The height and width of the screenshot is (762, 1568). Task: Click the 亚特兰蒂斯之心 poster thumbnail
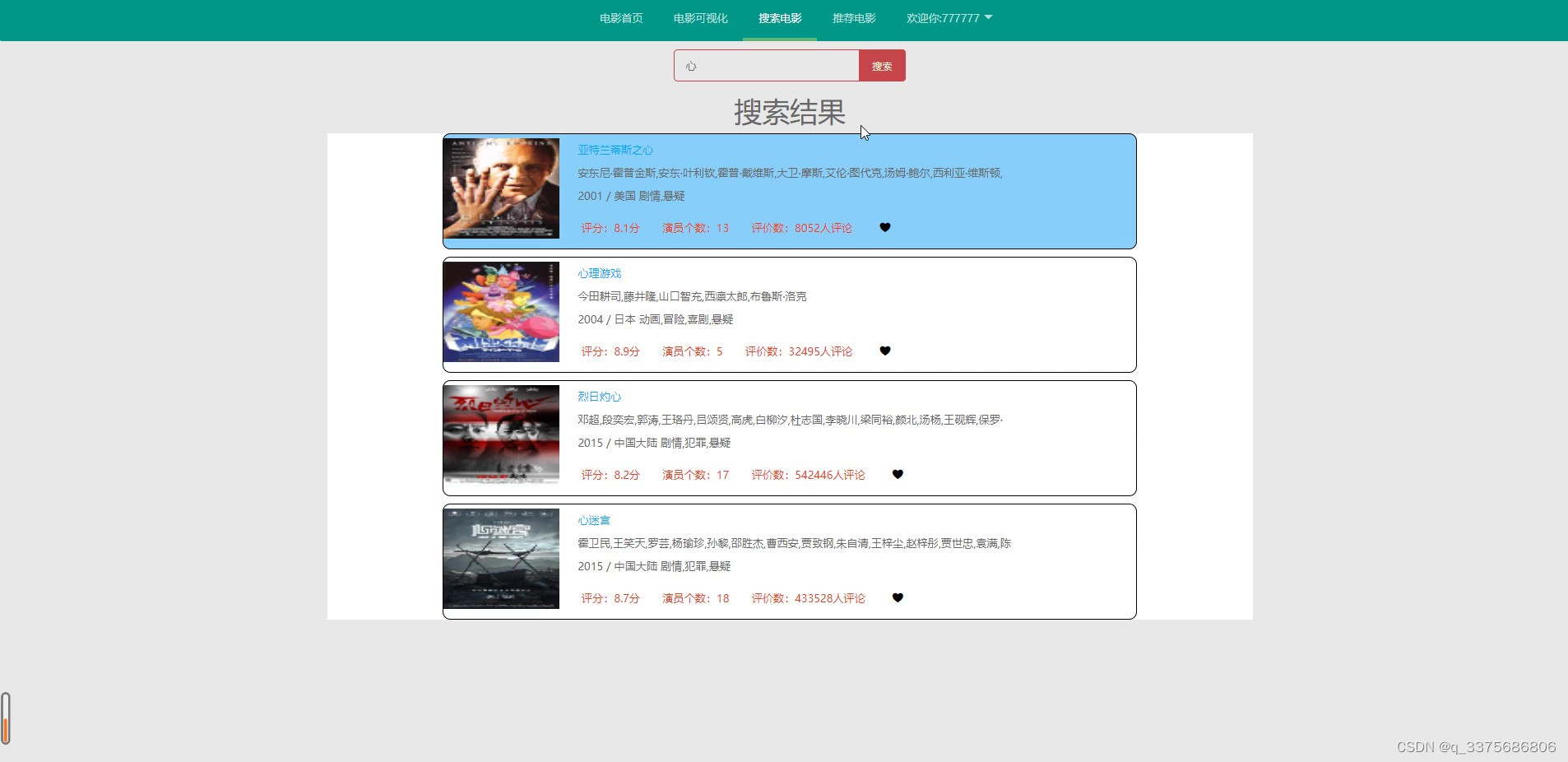[501, 188]
